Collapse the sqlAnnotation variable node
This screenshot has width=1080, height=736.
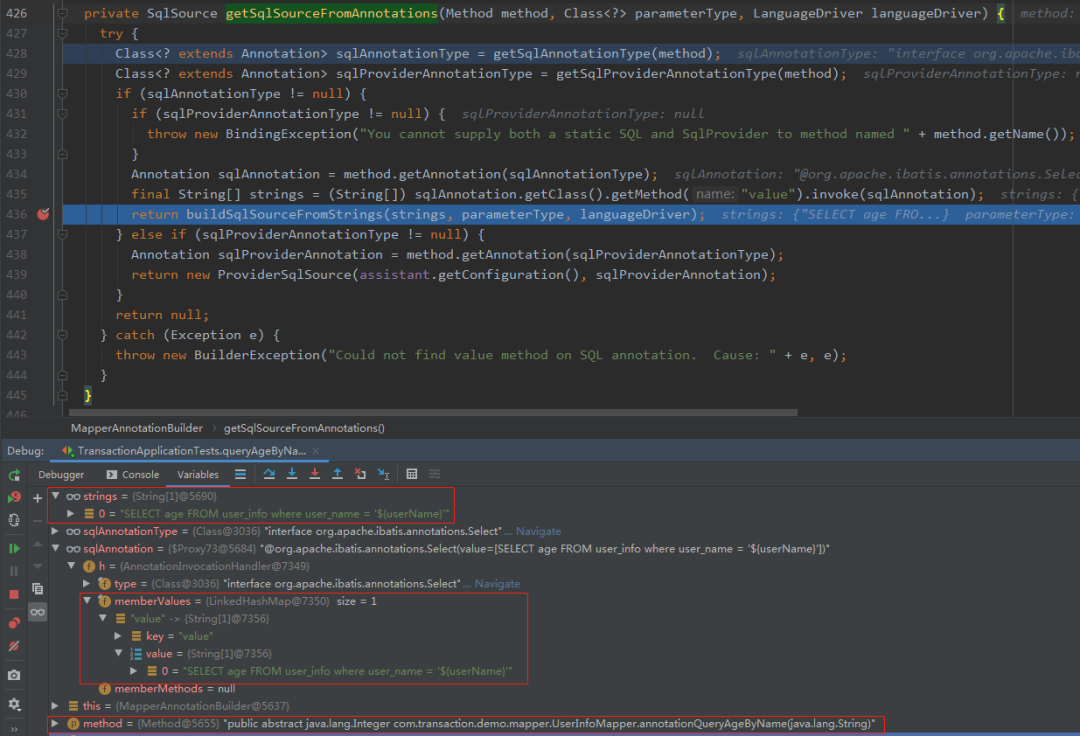coord(55,549)
